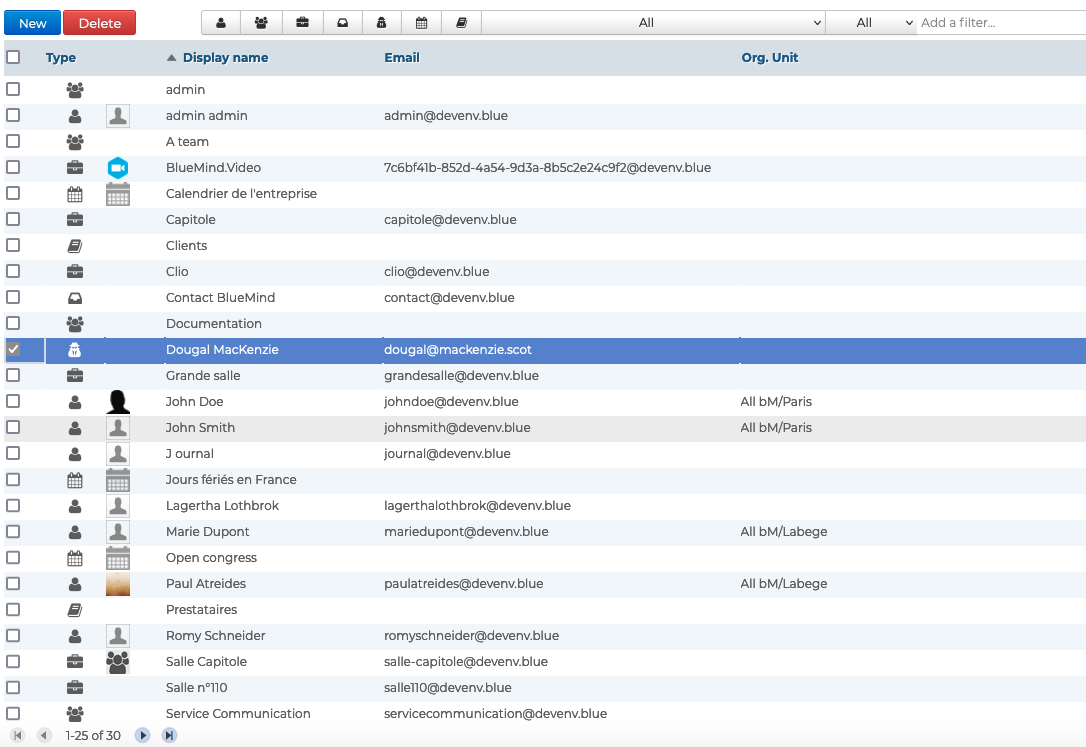The height and width of the screenshot is (747, 1086).
Task: Filter by calendar icon in toolbar
Action: (x=421, y=23)
